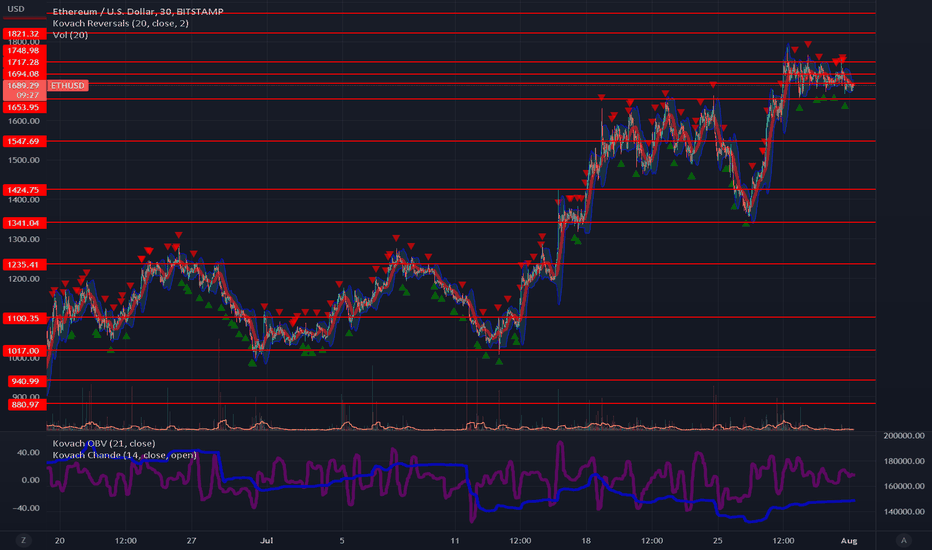
Task: Click the 200000.00 OBV axis value
Action: (x=904, y=436)
